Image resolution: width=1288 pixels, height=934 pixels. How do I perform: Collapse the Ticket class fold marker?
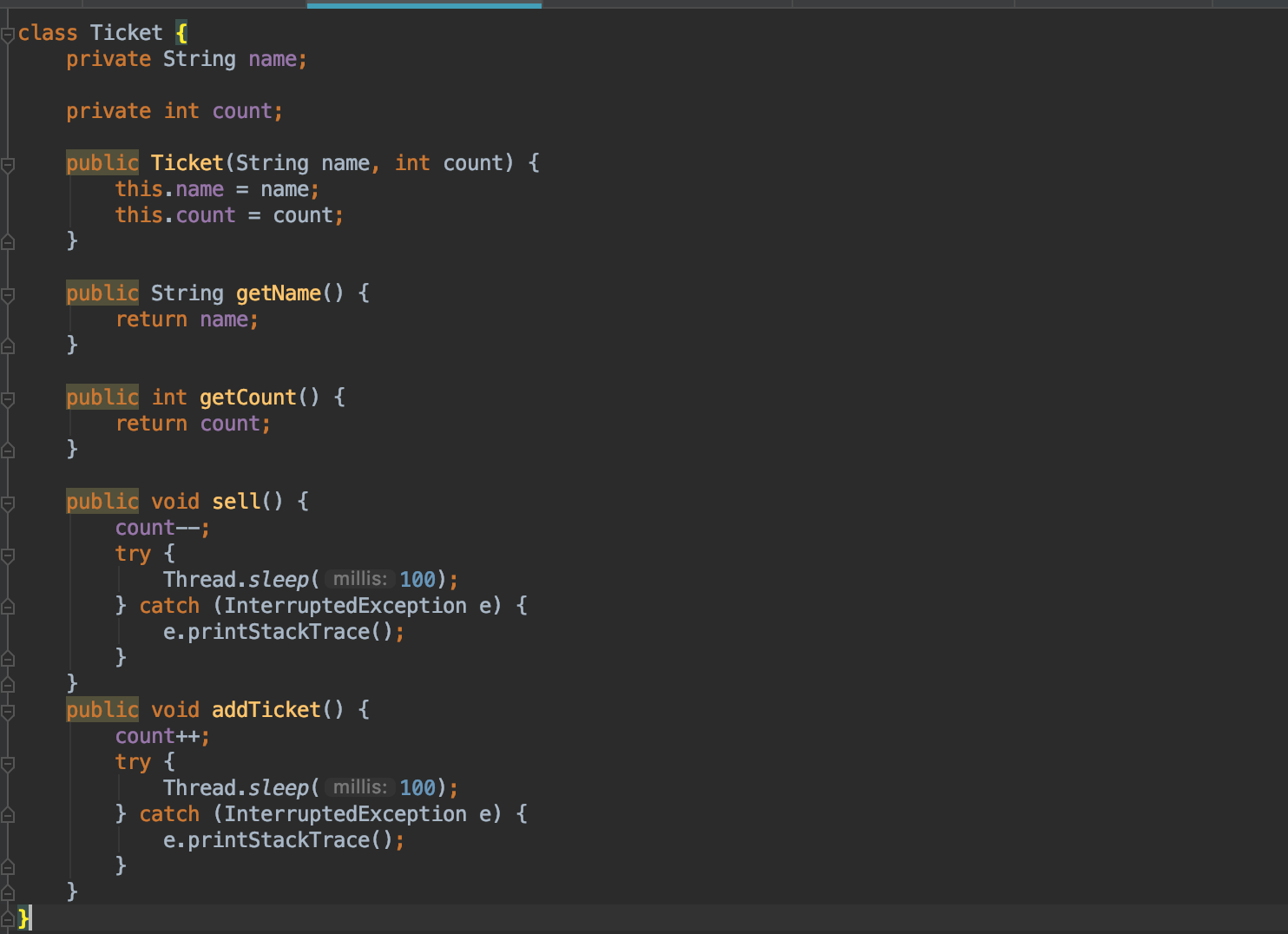tap(8, 35)
